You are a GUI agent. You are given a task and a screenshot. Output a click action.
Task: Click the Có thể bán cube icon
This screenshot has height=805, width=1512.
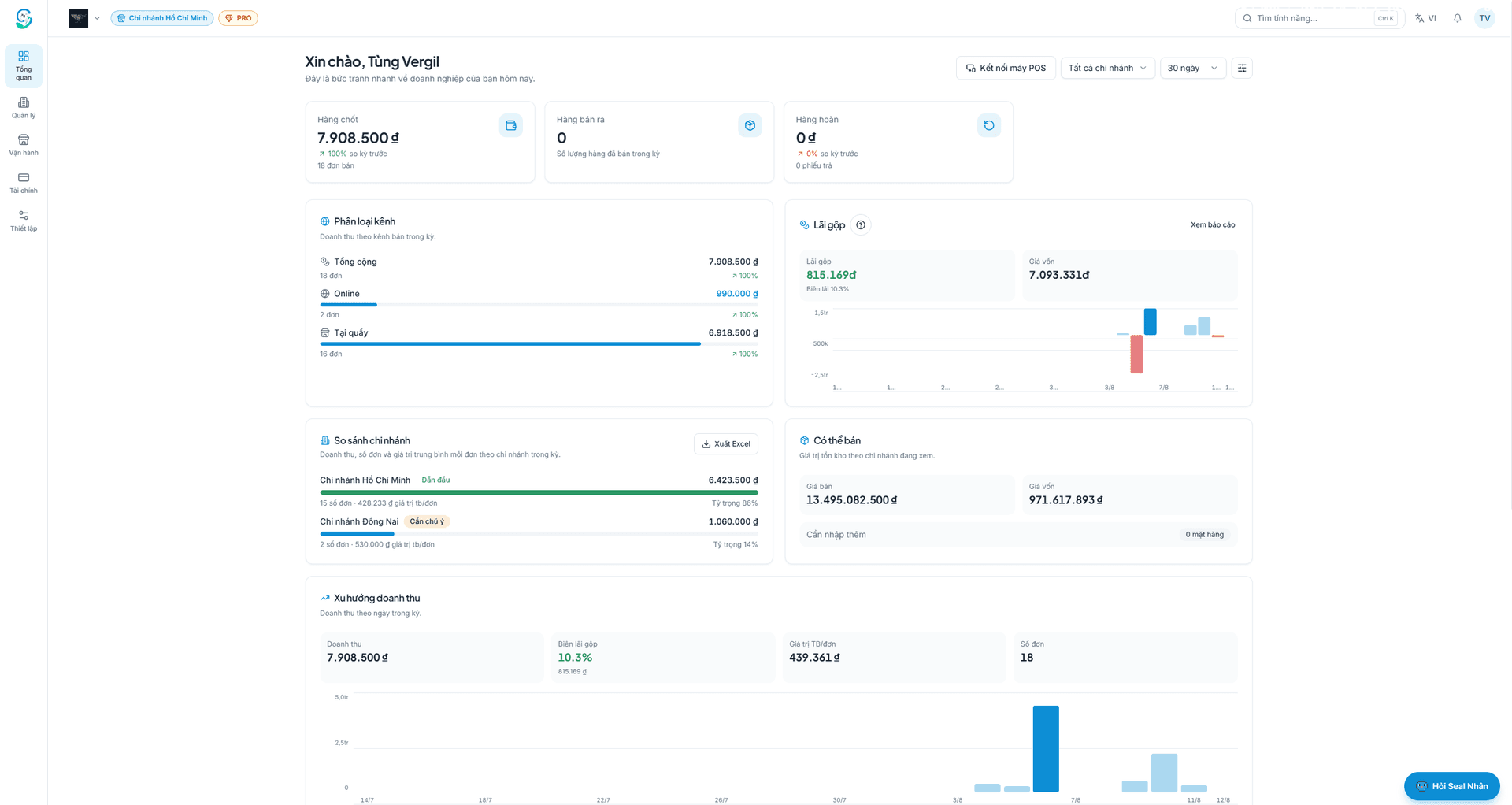804,441
